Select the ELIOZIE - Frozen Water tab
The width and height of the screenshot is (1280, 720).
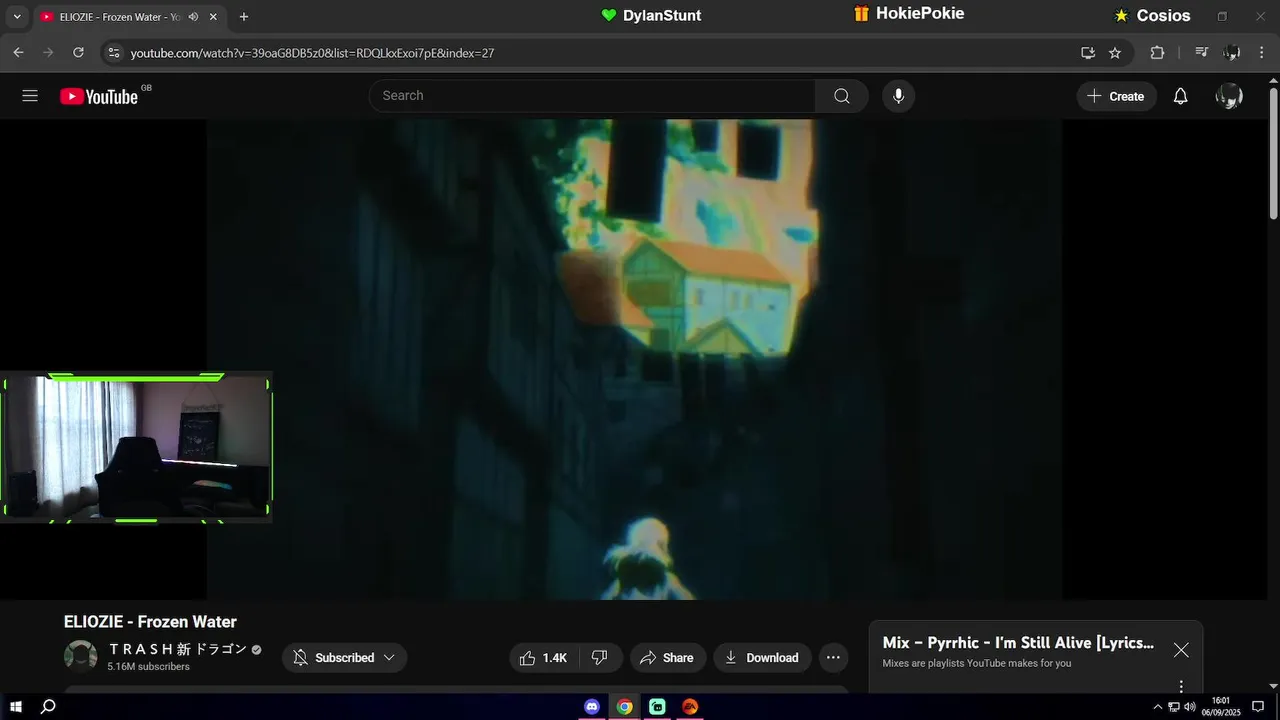pos(118,17)
